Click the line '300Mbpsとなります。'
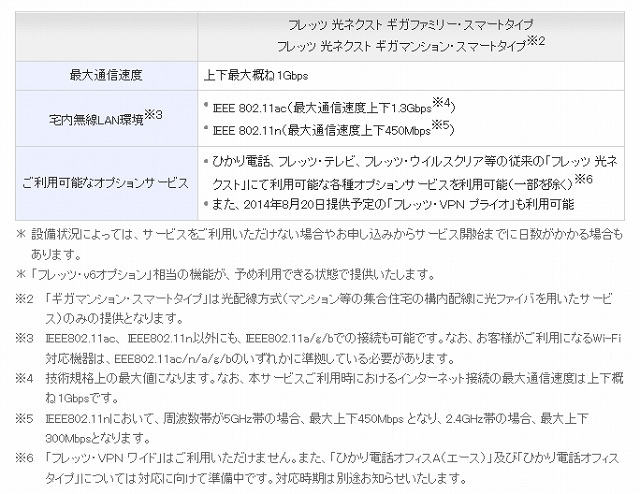This screenshot has width=640, height=494. point(98,438)
